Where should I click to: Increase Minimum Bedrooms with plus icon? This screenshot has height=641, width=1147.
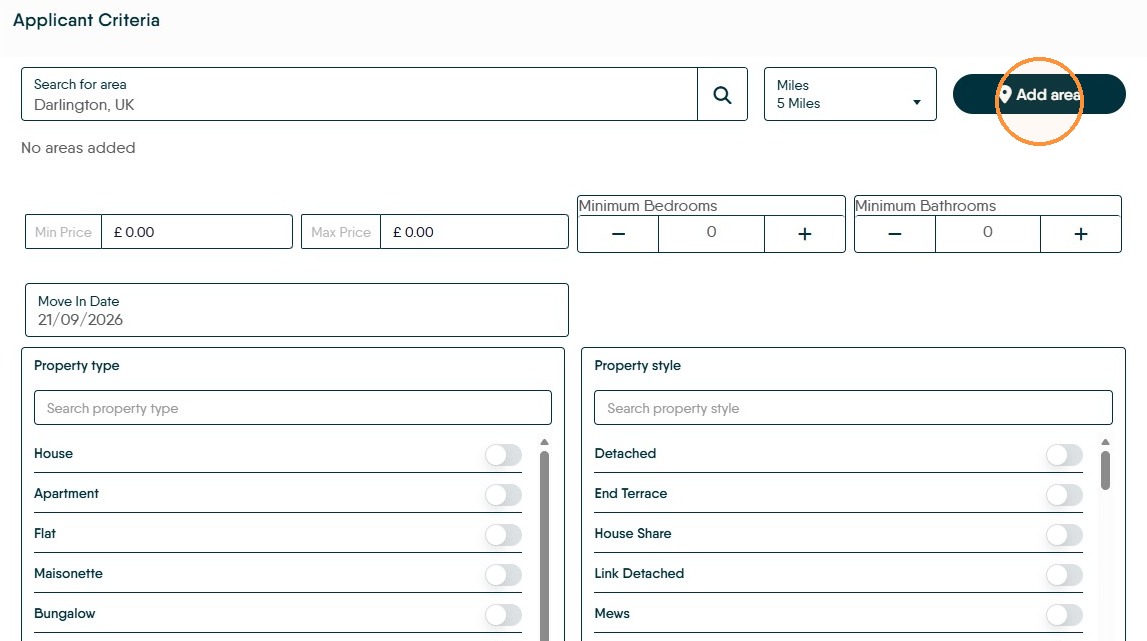tap(805, 234)
